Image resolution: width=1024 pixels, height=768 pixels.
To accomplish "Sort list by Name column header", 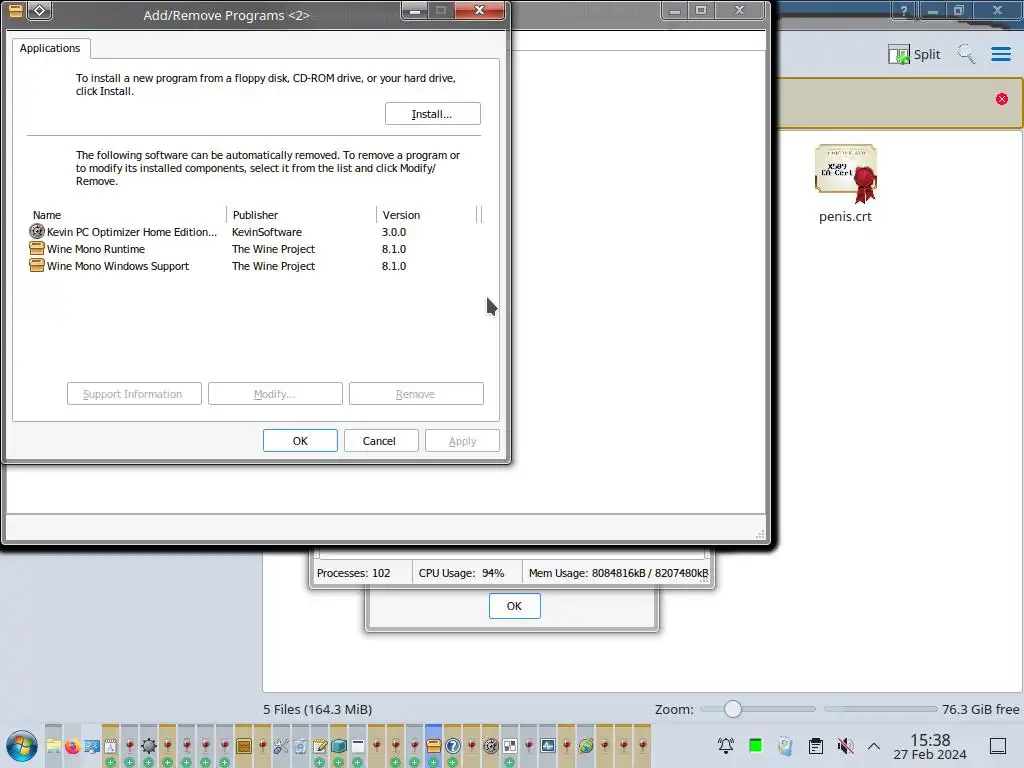I will 128,215.
